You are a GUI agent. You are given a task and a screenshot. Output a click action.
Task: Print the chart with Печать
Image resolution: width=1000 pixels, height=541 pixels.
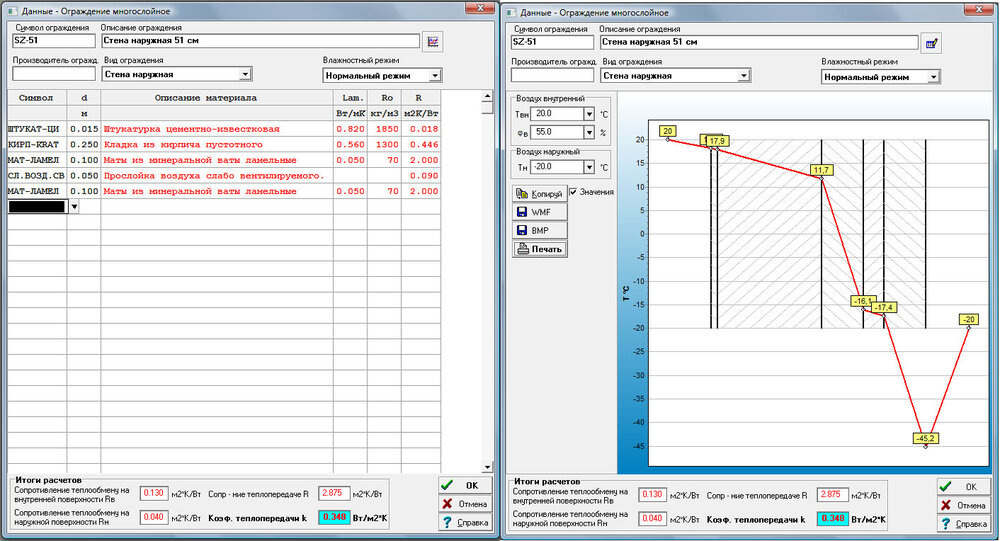[x=539, y=249]
